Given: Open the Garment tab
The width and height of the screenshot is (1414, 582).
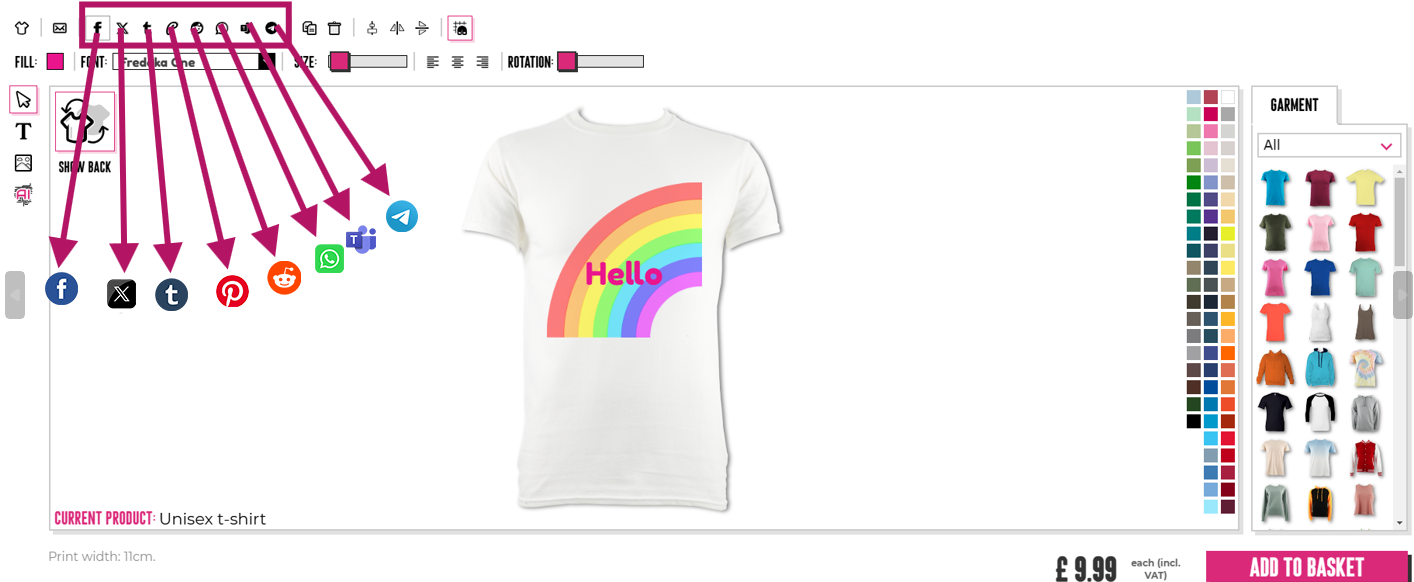Looking at the screenshot, I should click(1294, 105).
